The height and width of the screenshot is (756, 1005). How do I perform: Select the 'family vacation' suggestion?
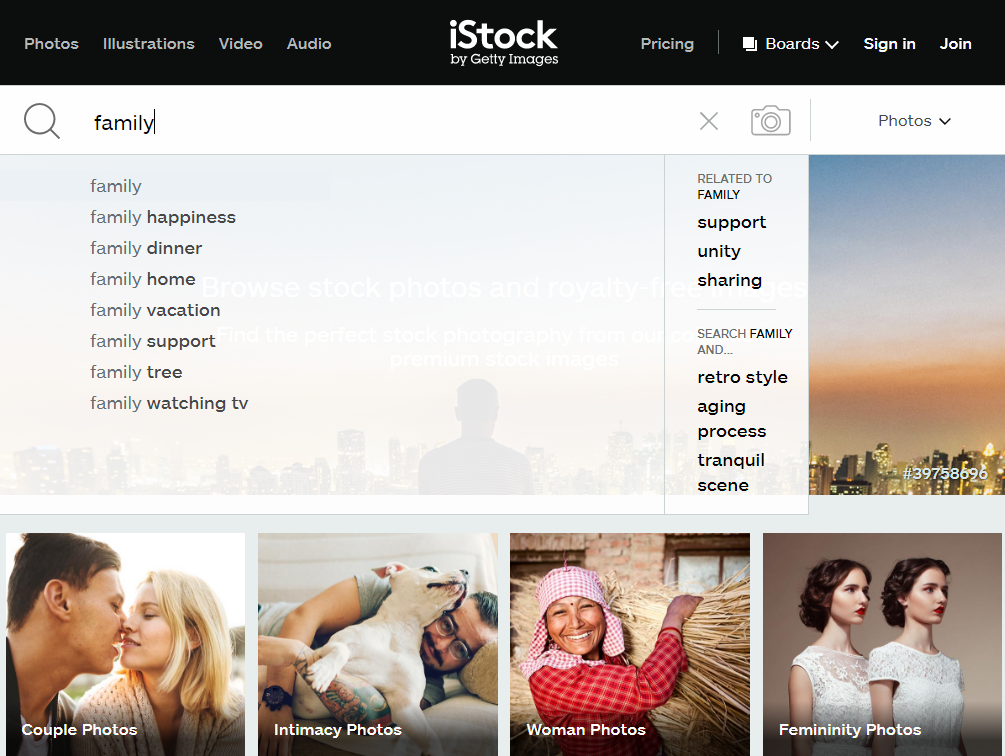tap(155, 310)
